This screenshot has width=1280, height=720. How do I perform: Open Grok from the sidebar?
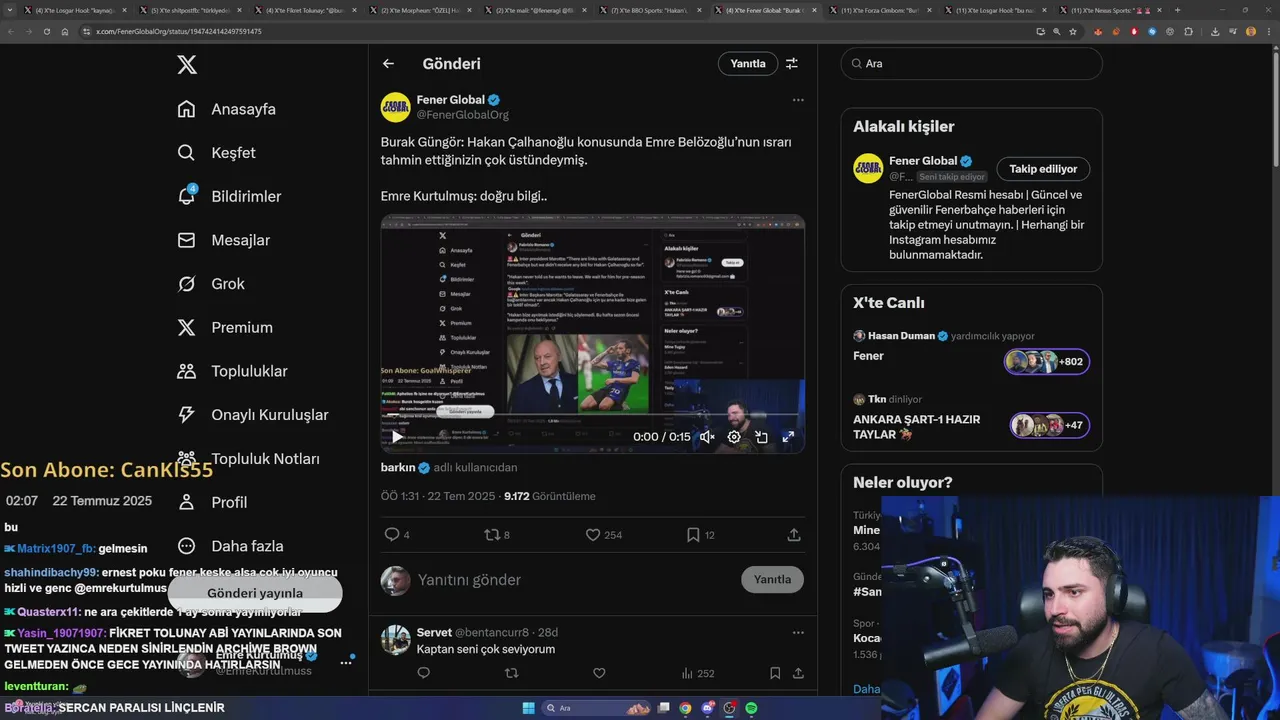[211, 284]
